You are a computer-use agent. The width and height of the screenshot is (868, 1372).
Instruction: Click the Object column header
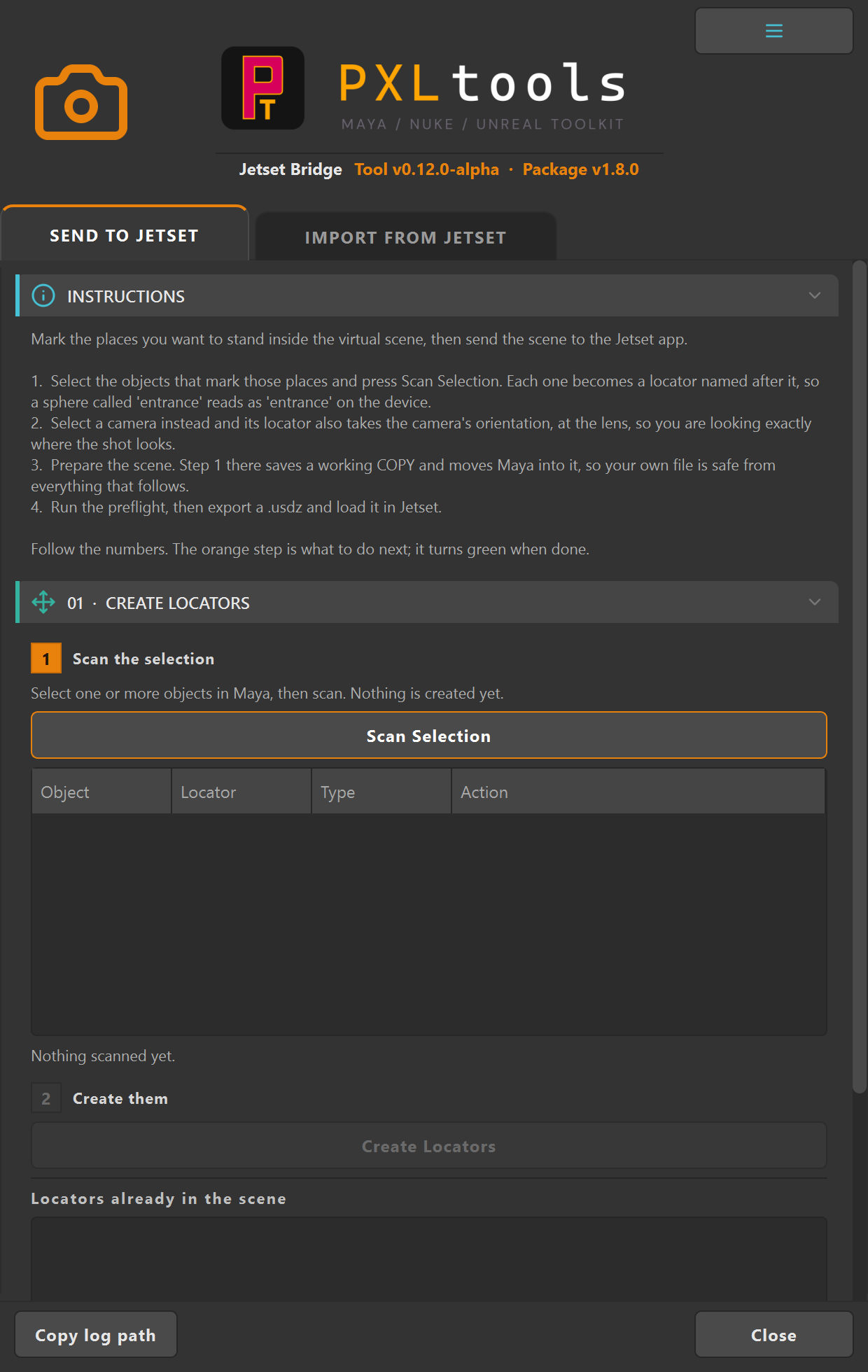click(x=101, y=792)
